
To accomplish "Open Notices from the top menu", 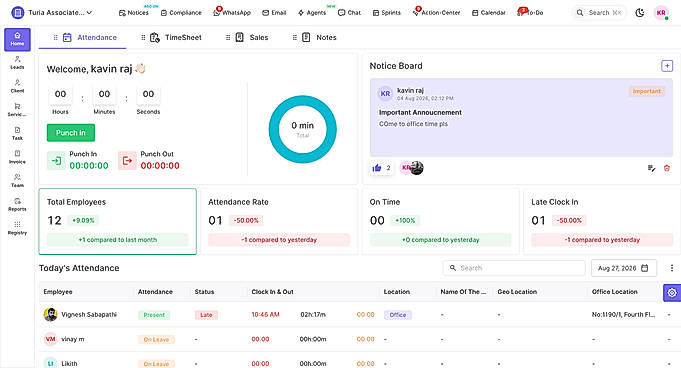I will point(134,13).
